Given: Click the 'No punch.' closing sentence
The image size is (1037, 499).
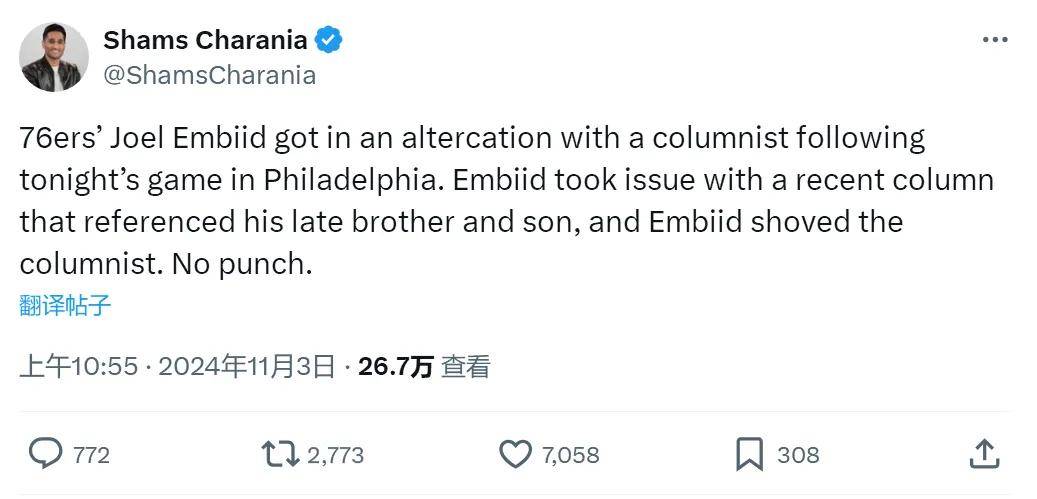Looking at the screenshot, I should pyautogui.click(x=242, y=264).
